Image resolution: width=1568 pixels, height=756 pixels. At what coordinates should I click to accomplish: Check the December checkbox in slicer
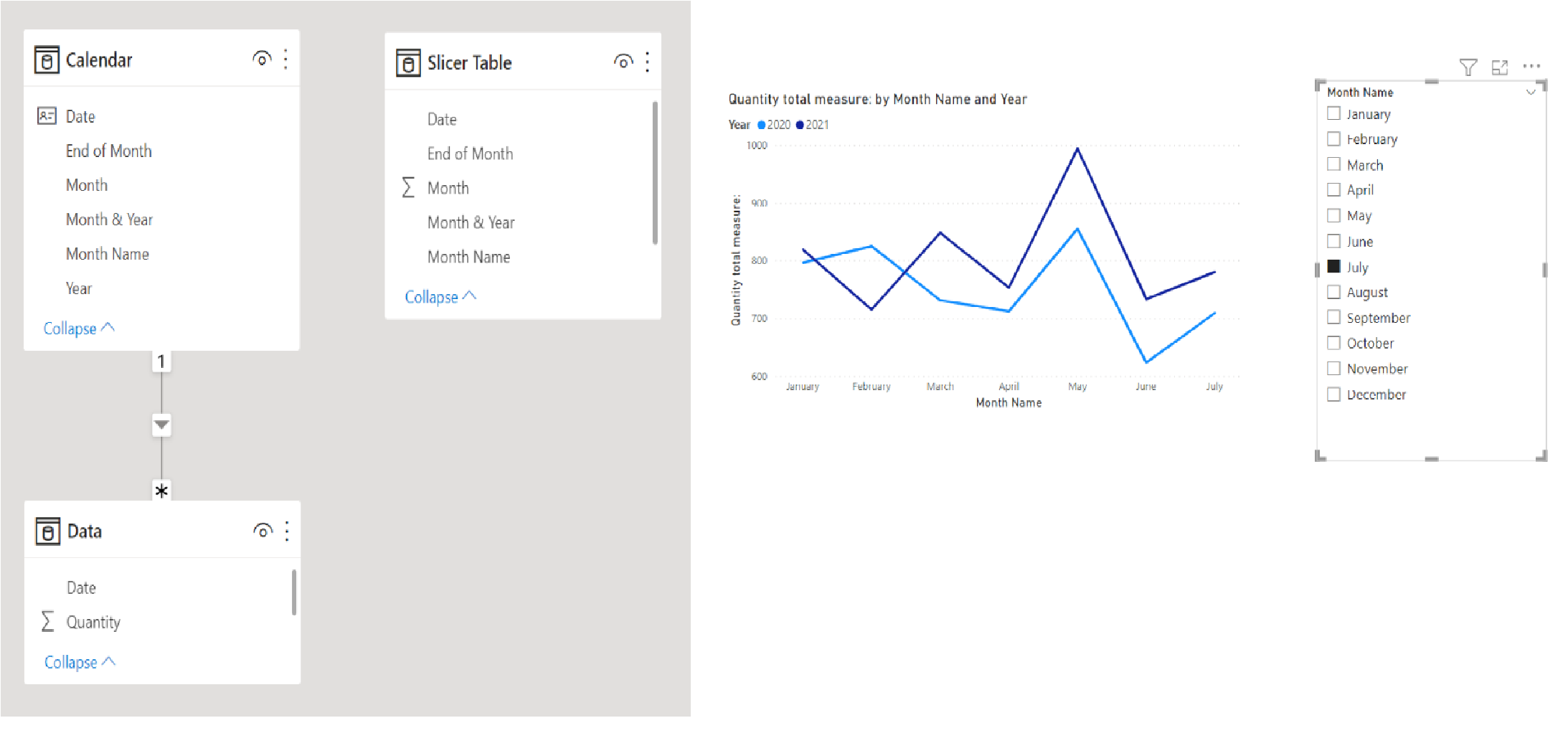click(1333, 394)
